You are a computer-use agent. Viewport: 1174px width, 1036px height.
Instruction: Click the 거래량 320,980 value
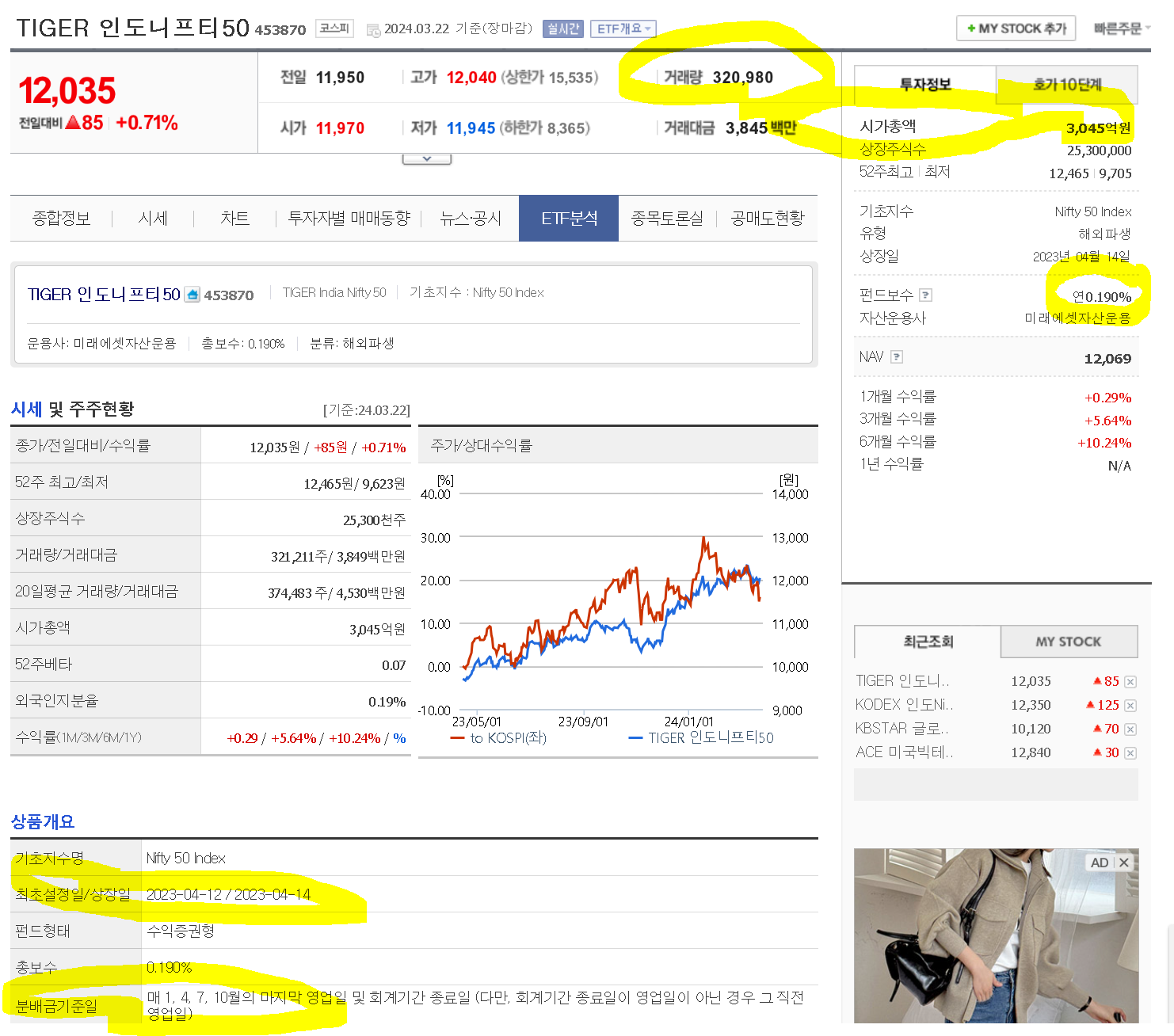[x=743, y=78]
